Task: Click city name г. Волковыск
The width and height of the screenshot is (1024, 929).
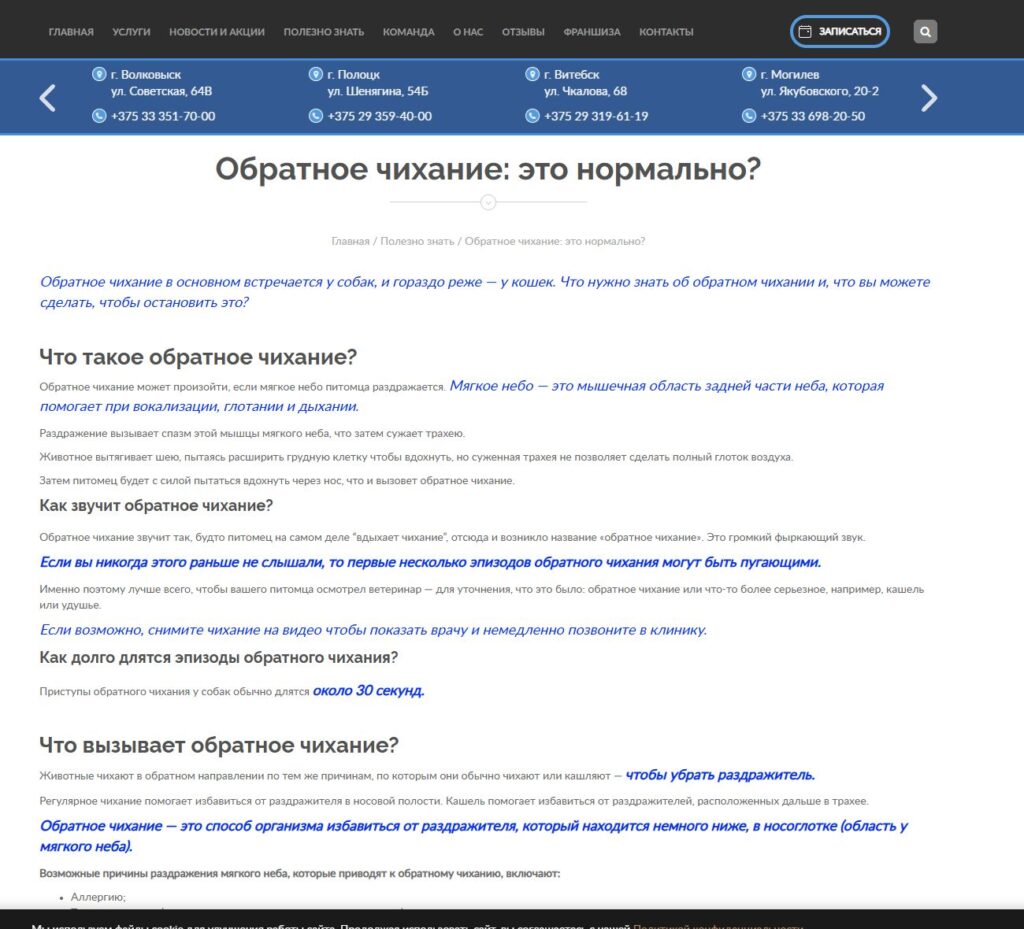Action: [x=146, y=74]
